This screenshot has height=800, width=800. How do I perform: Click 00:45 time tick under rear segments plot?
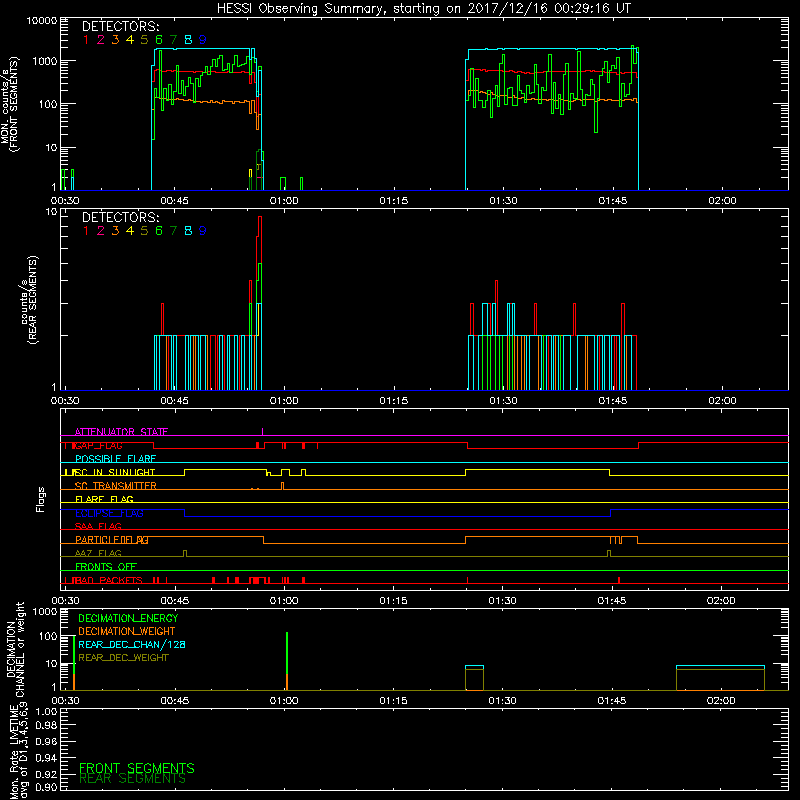pos(174,401)
